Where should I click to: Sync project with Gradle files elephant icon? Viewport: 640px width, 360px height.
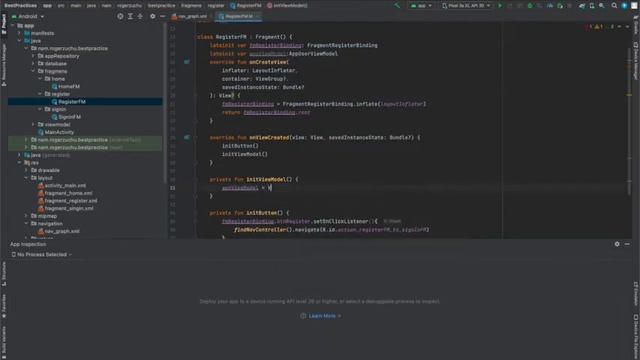582,6
